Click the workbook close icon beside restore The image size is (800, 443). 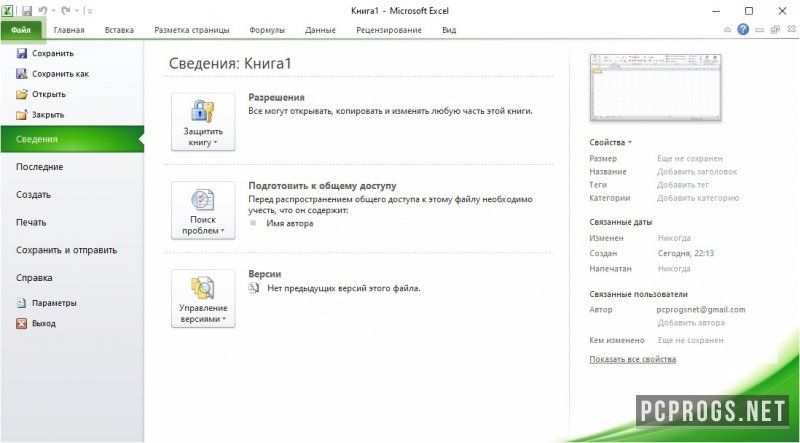791,30
